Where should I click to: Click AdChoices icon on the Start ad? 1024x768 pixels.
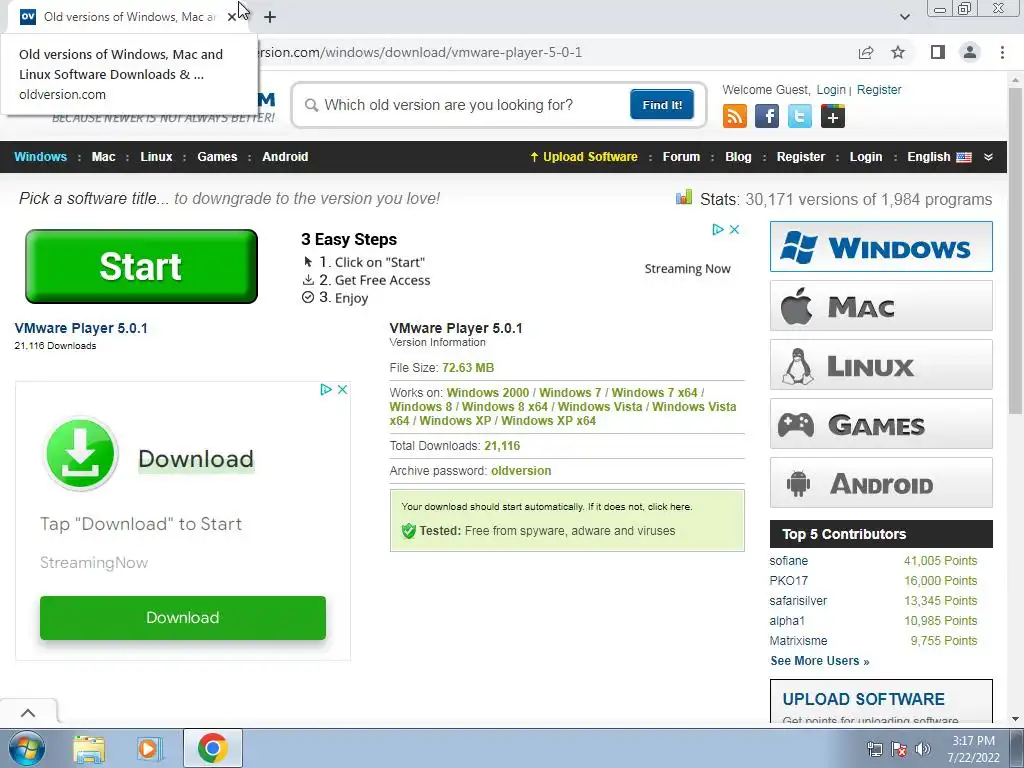pyautogui.click(x=718, y=229)
